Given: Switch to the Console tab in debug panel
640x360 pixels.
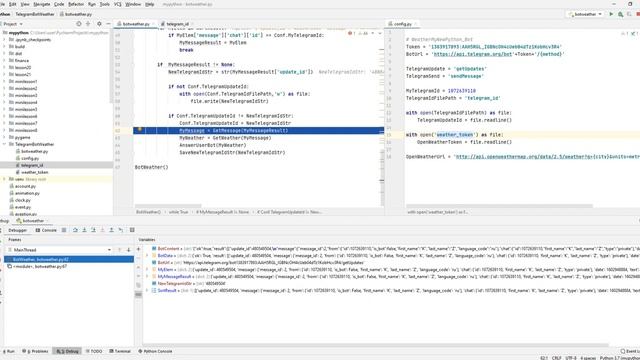Looking at the screenshot, I should pos(46,230).
